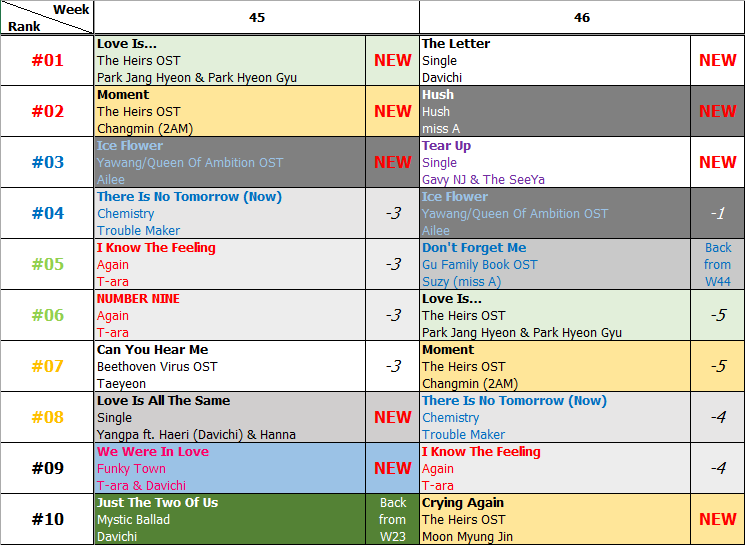Click 'Can You Hear Me' song cell
Image resolution: width=745 pixels, height=545 pixels.
pyautogui.click(x=230, y=366)
